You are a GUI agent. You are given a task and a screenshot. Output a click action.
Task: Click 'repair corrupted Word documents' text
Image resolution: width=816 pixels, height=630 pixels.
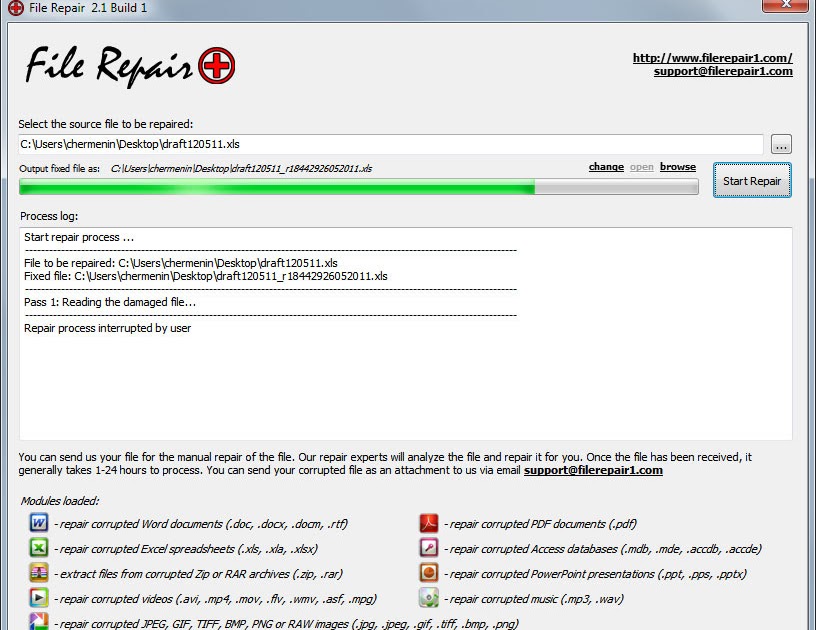tap(201, 524)
